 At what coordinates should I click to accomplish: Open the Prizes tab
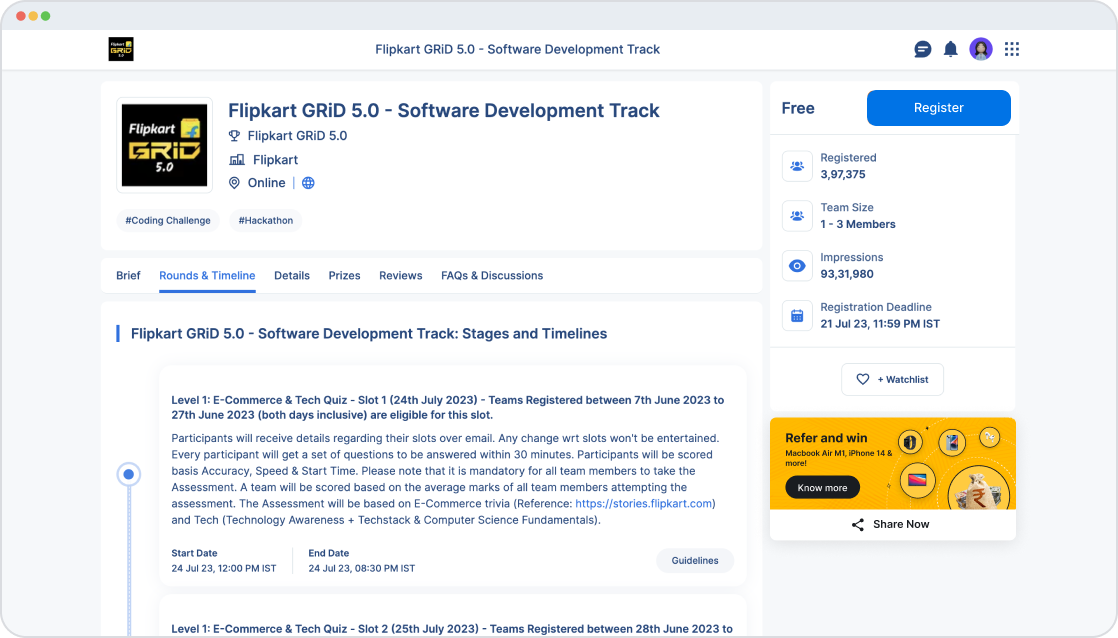344,275
